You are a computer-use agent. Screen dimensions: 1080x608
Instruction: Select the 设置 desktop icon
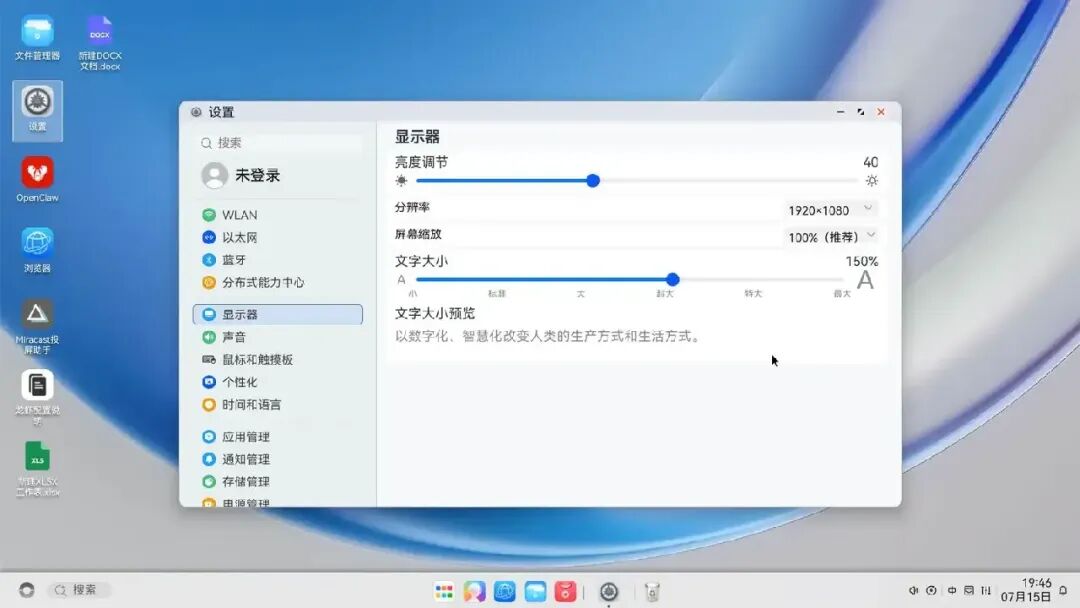pos(37,110)
